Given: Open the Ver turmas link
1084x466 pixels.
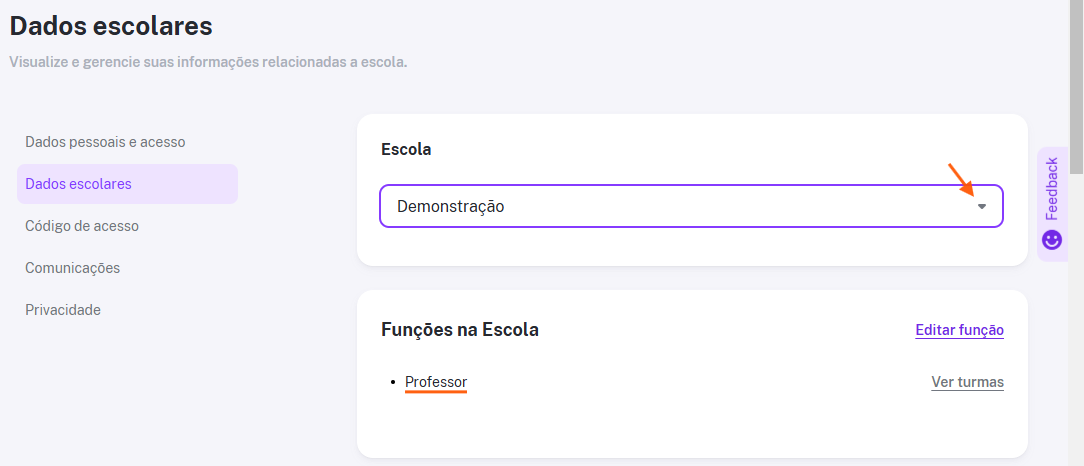Looking at the screenshot, I should point(967,382).
